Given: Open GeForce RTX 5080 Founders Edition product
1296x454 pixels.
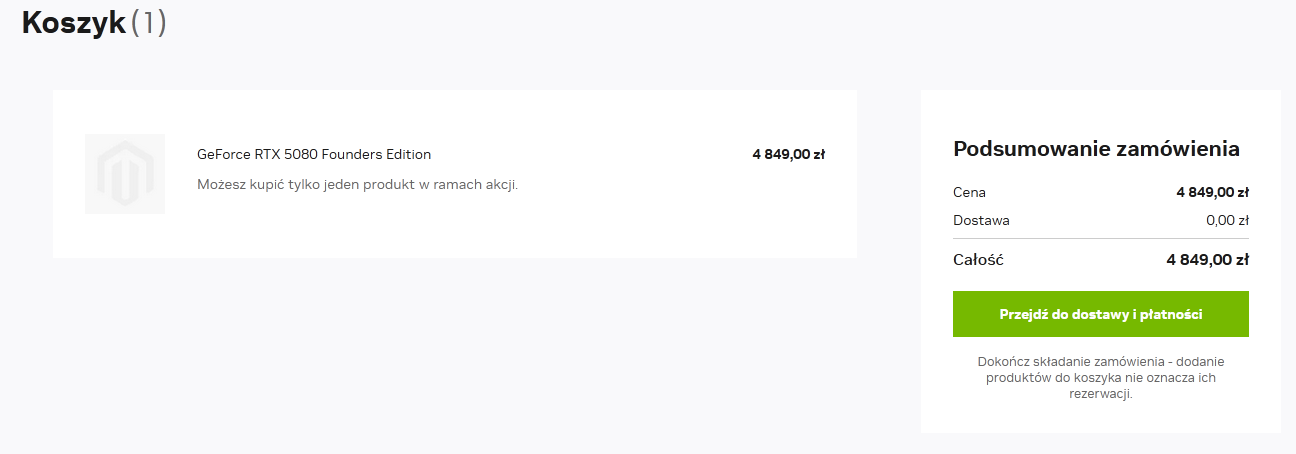Looking at the screenshot, I should (x=314, y=154).
